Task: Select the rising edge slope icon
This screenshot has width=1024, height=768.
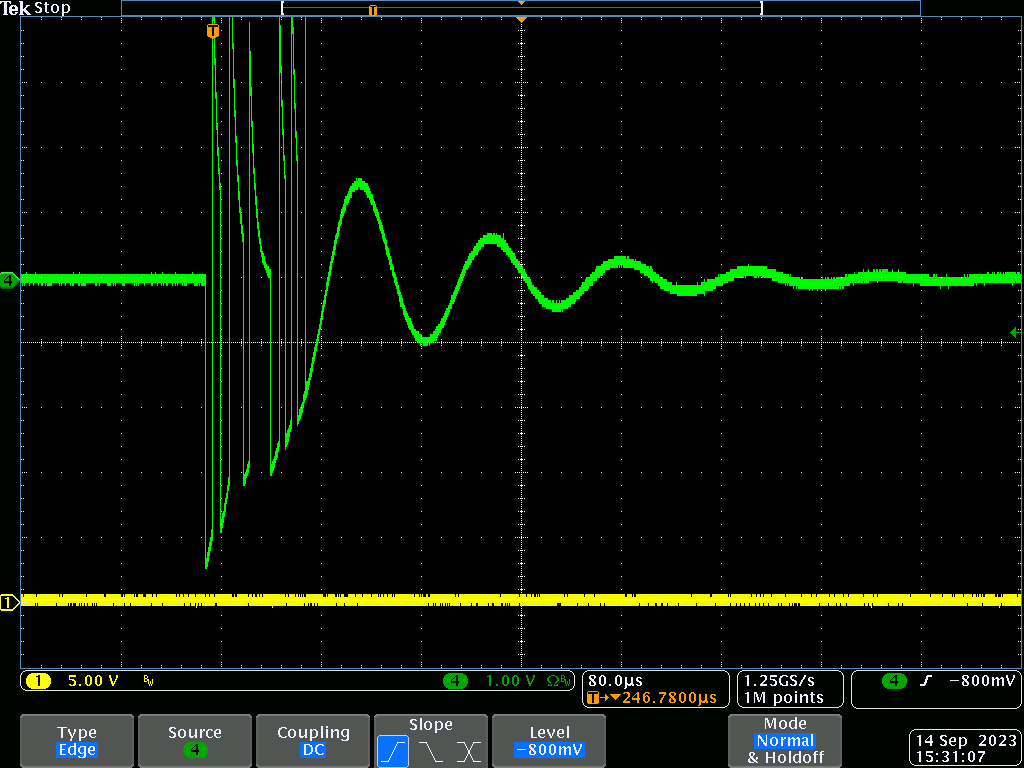Action: (x=393, y=751)
